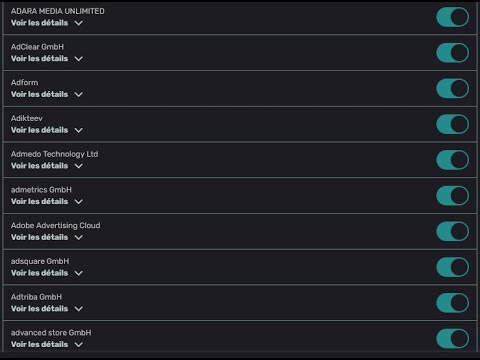Turn off AdClear GmbH consent switch
This screenshot has height=360, width=480.
(452, 53)
